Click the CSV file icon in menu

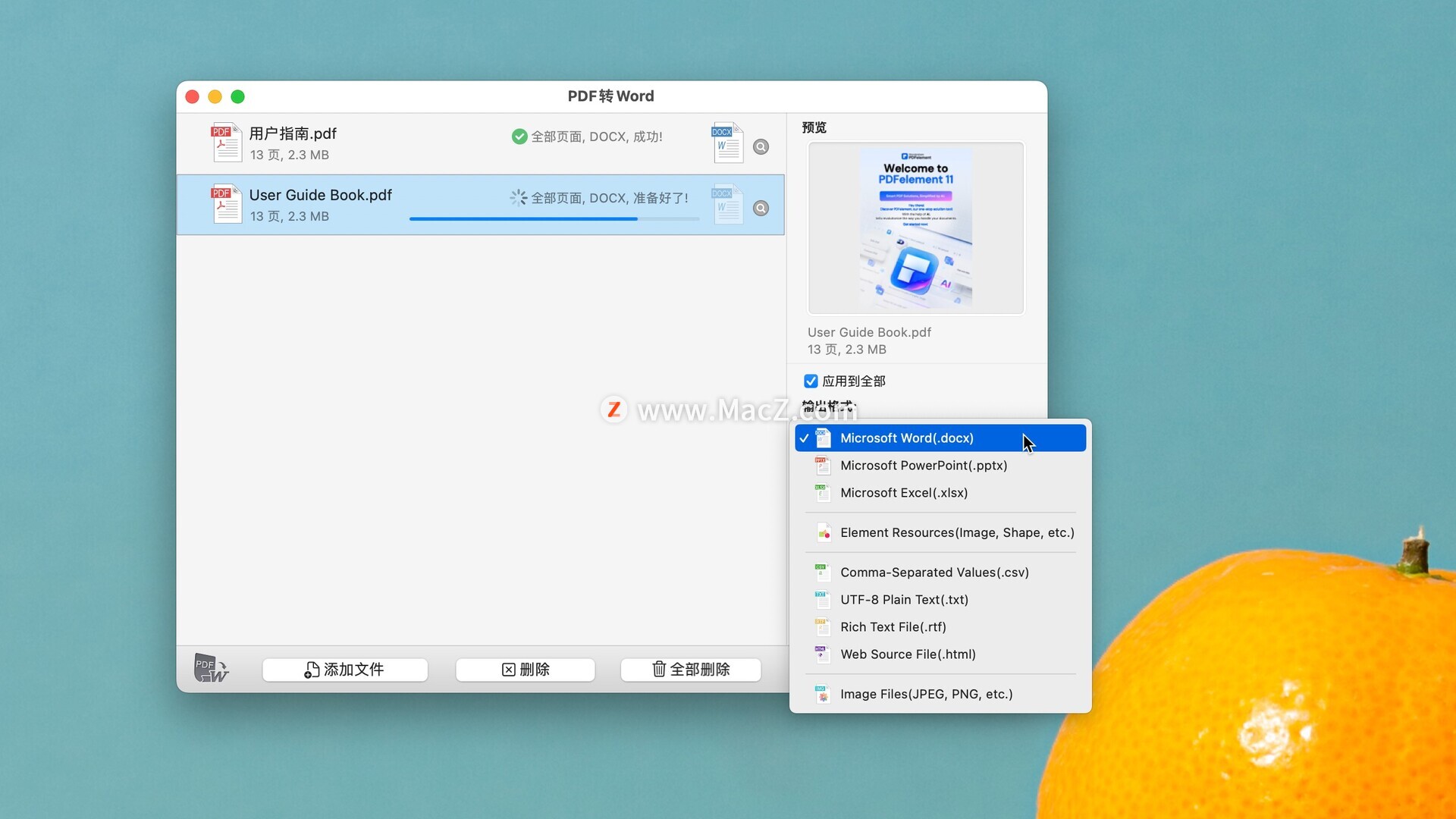pyautogui.click(x=823, y=573)
